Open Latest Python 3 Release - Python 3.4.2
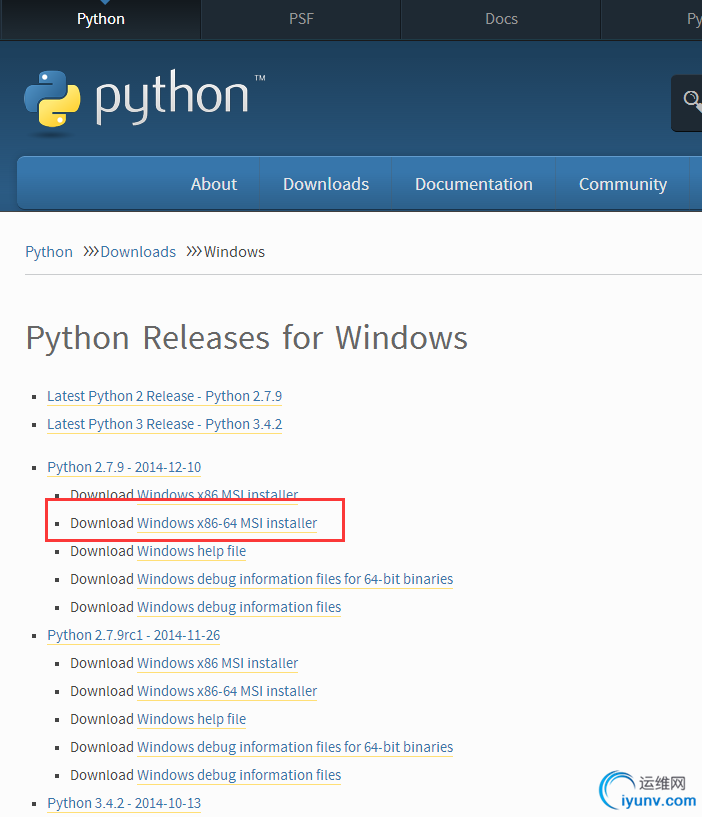 [x=164, y=424]
